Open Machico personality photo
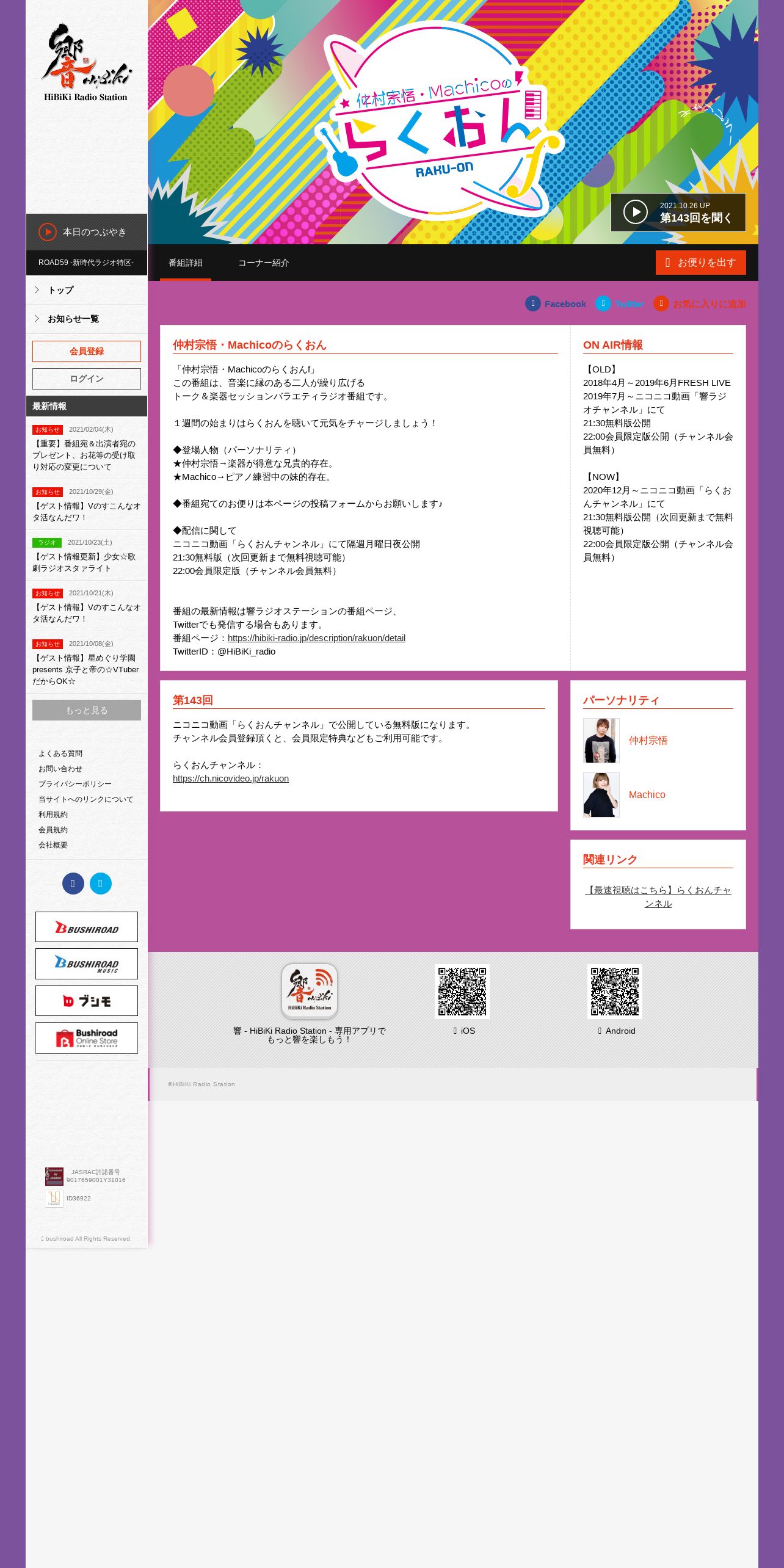 601,795
